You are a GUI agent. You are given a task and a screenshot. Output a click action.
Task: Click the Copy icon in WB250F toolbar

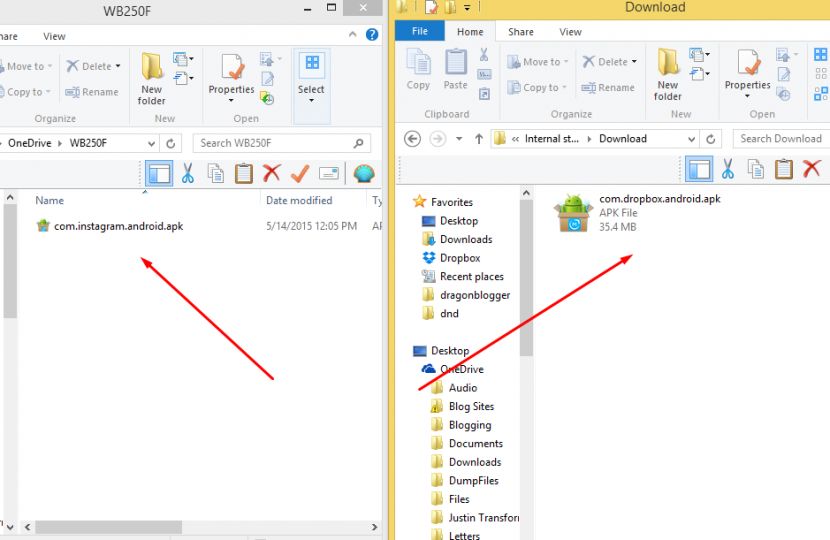coord(216,173)
